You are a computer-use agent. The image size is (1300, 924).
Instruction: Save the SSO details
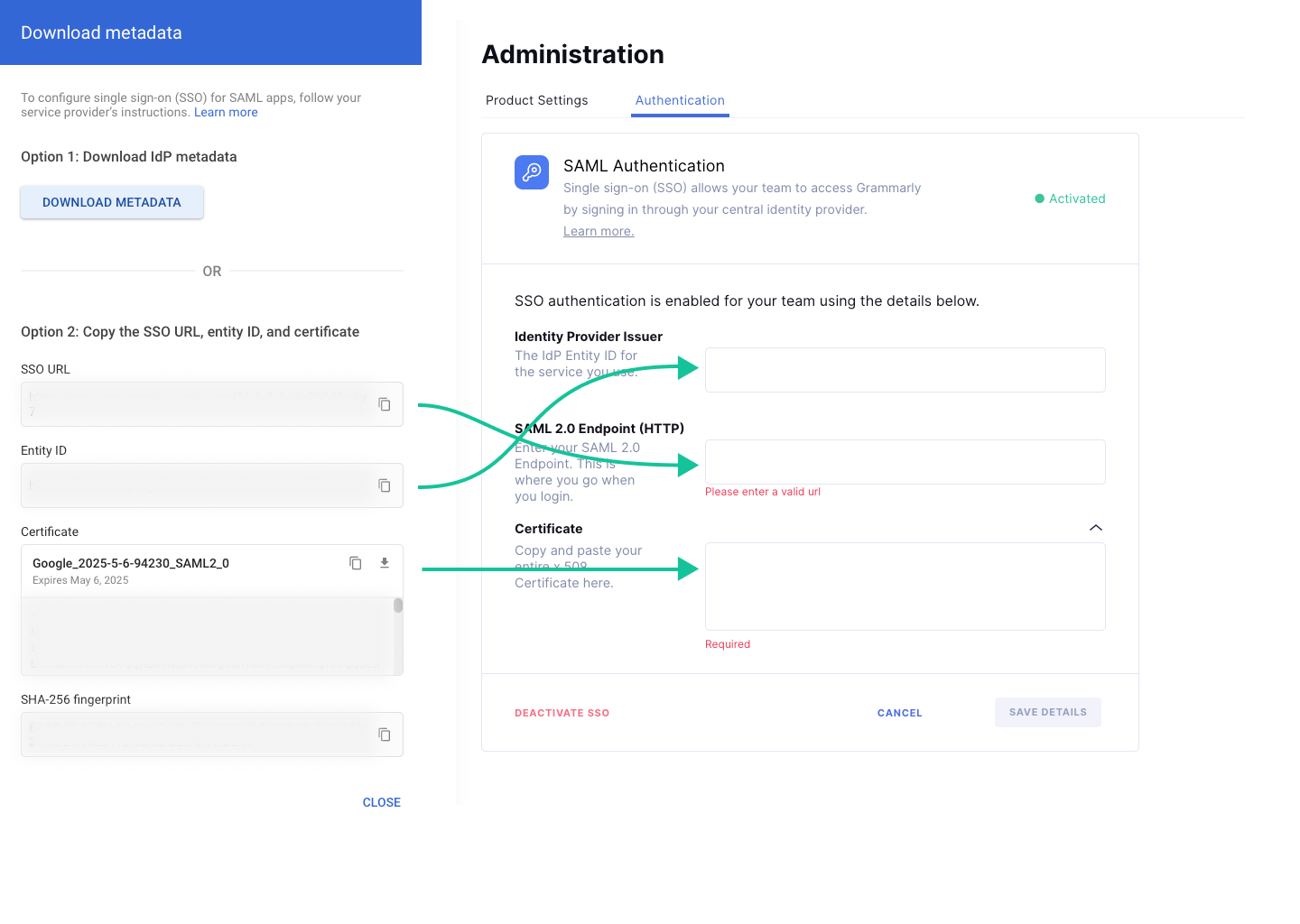tap(1047, 712)
